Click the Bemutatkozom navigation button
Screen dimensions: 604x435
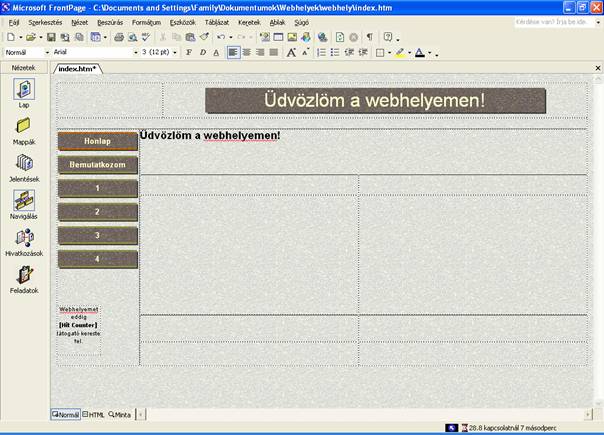[x=97, y=164]
